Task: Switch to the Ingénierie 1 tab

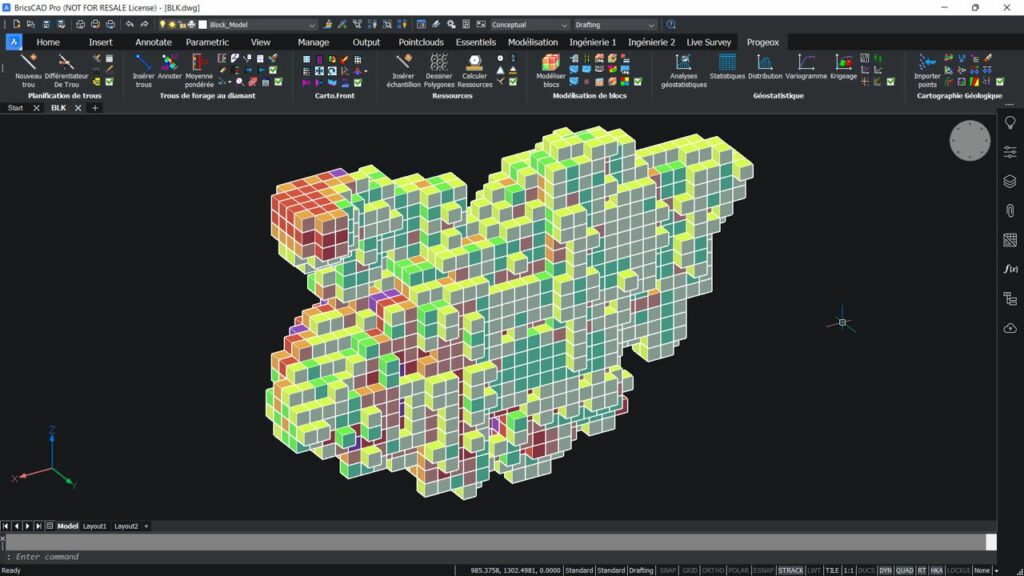Action: click(592, 42)
